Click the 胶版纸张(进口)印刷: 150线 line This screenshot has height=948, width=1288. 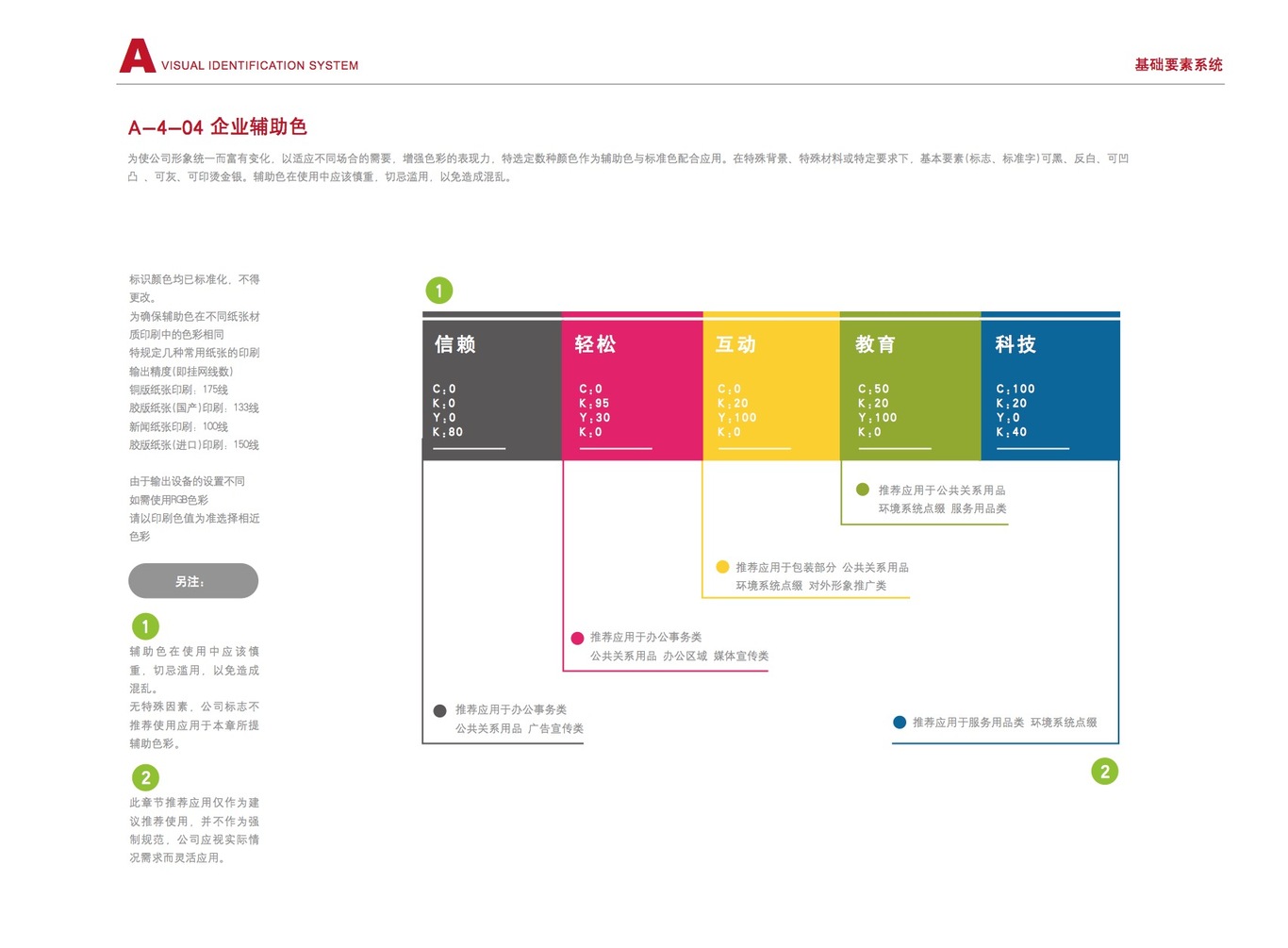coord(194,445)
